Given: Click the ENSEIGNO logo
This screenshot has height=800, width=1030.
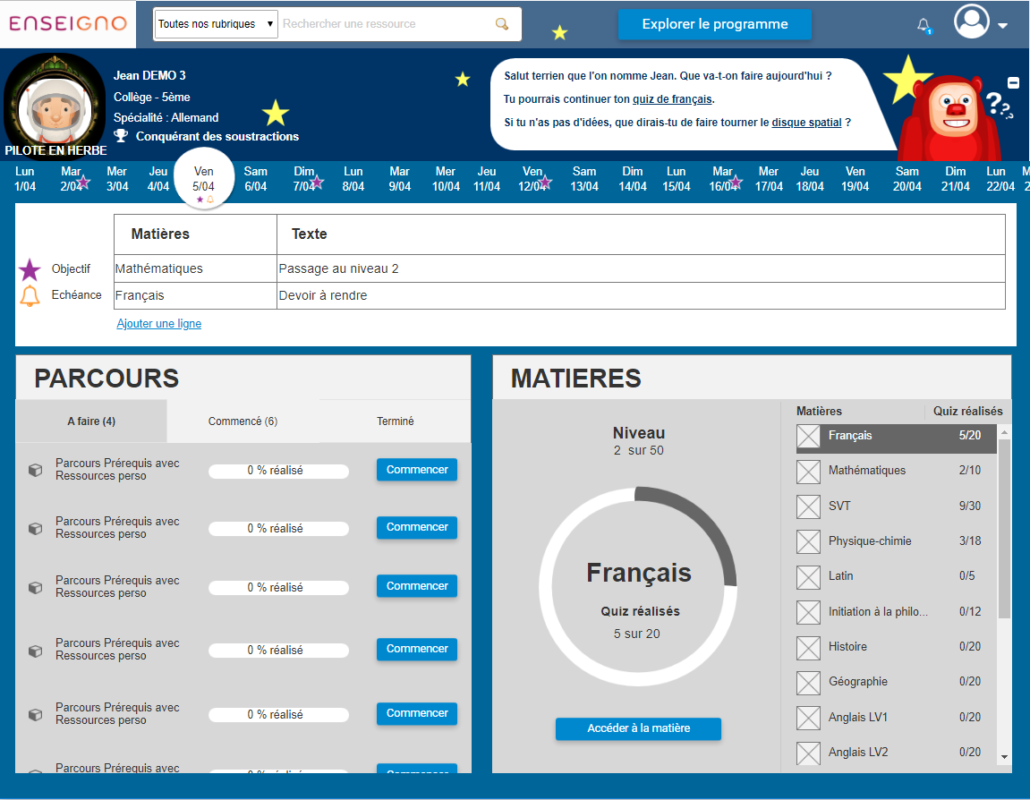Looking at the screenshot, I should (68, 23).
